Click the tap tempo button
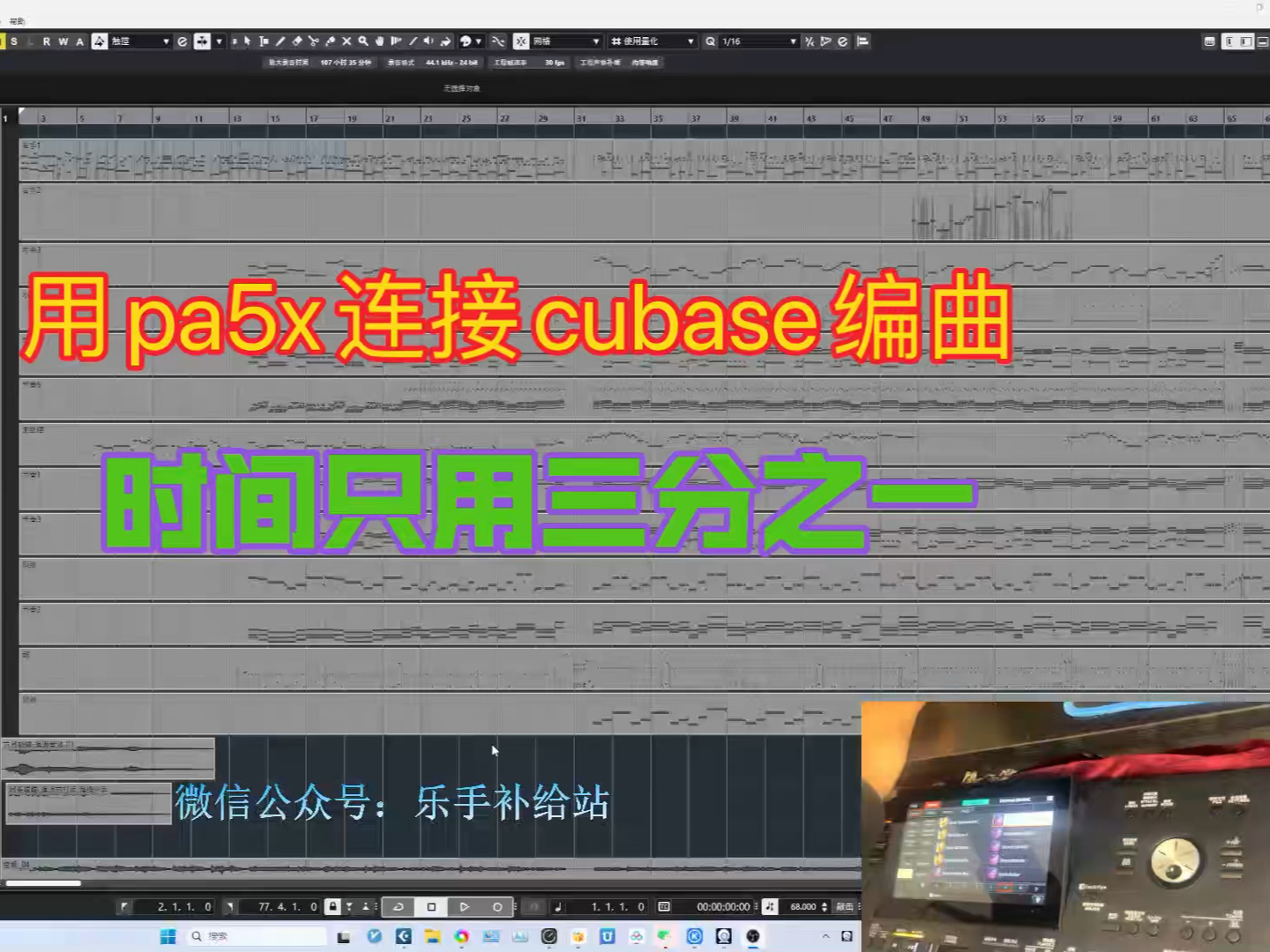The image size is (1270, 952). pos(844,907)
